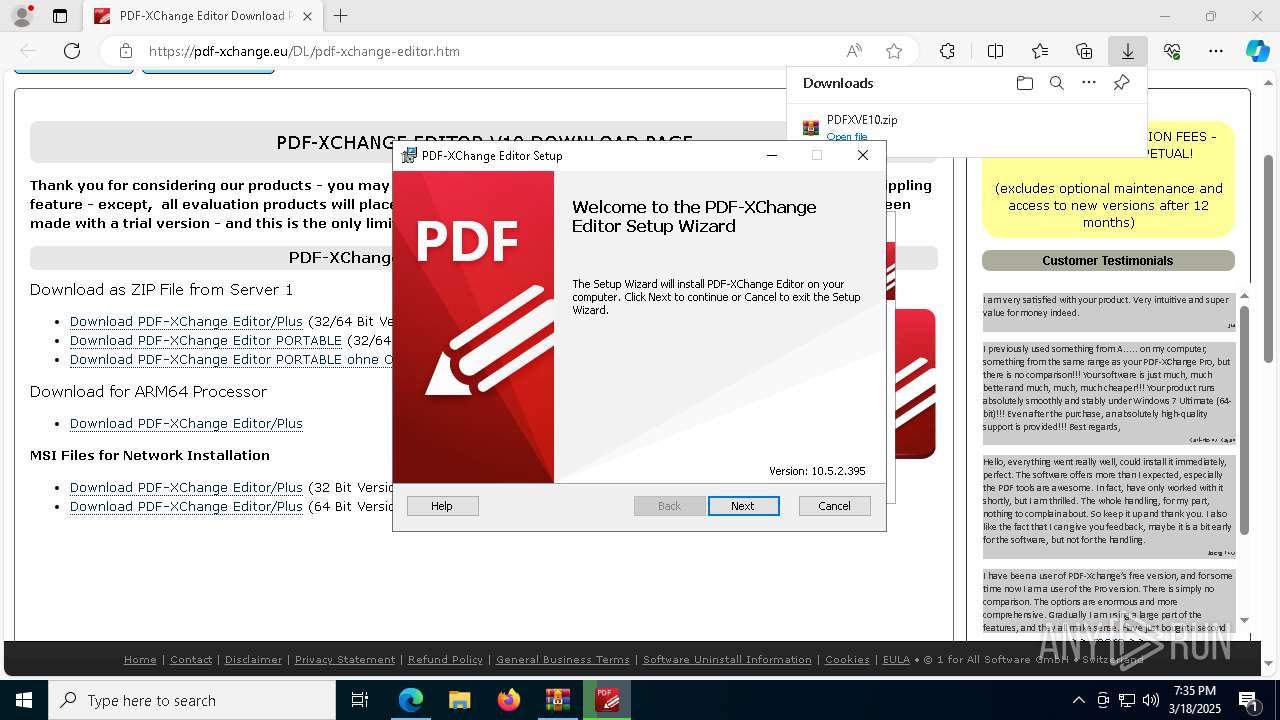Open Browser essentials icon
Viewport: 1280px width, 720px height.
[1172, 51]
